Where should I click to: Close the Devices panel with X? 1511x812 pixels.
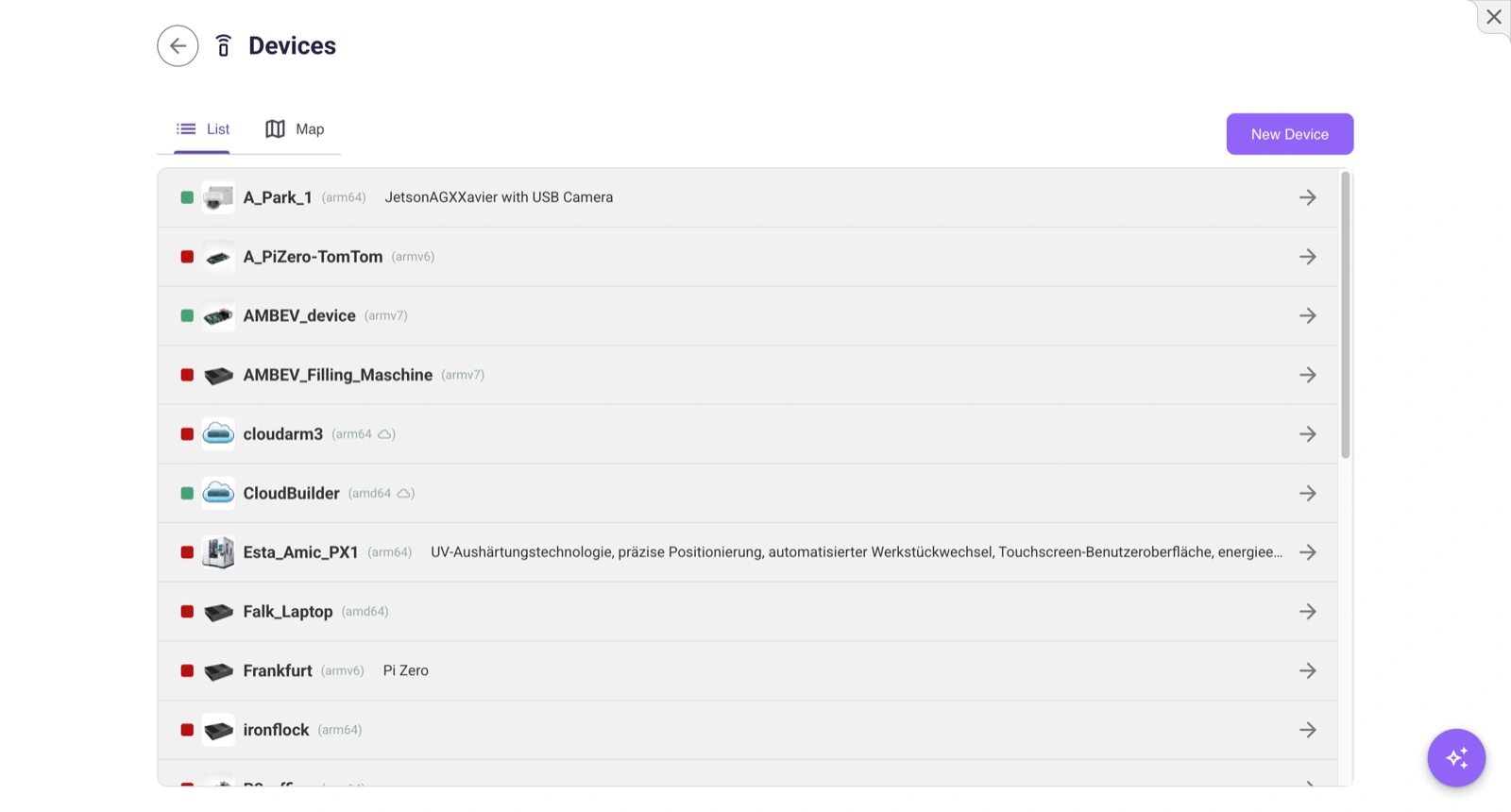(1493, 17)
